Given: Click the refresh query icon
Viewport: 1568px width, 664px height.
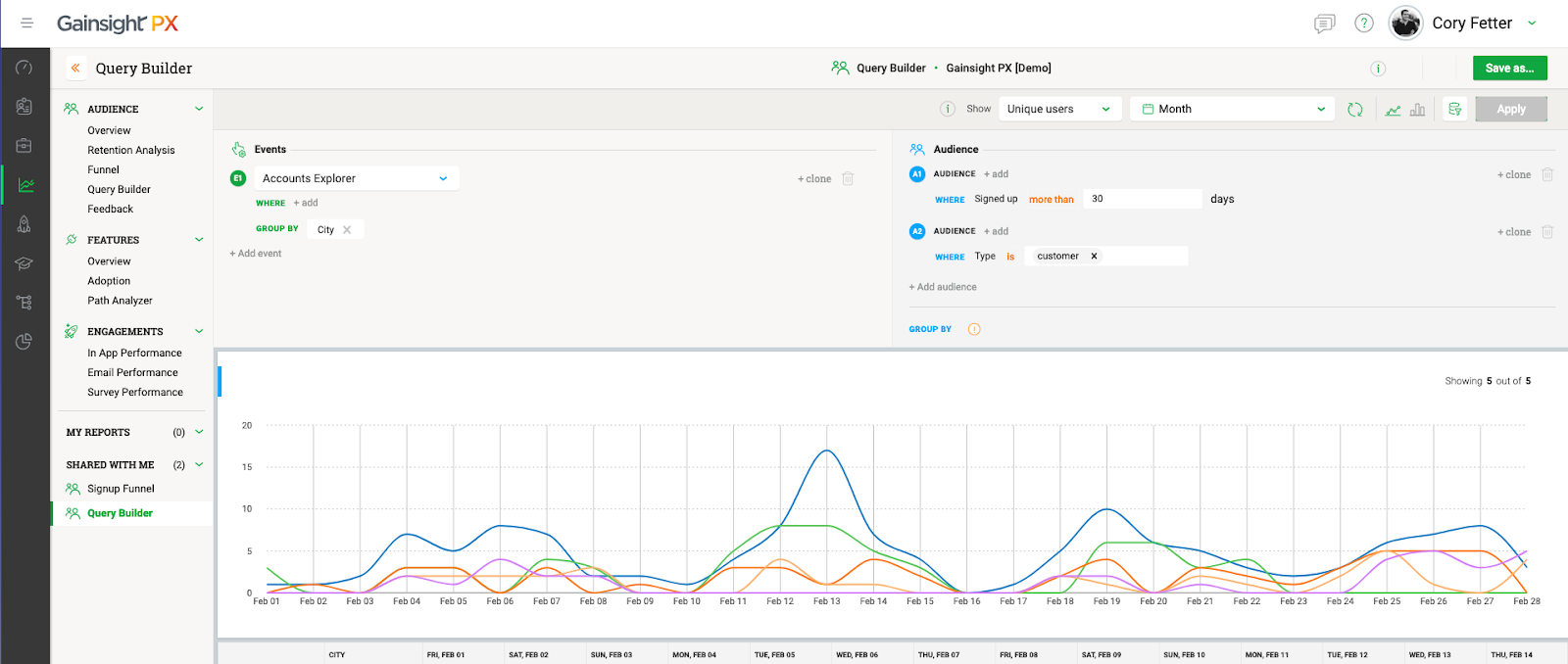Looking at the screenshot, I should (x=1354, y=110).
